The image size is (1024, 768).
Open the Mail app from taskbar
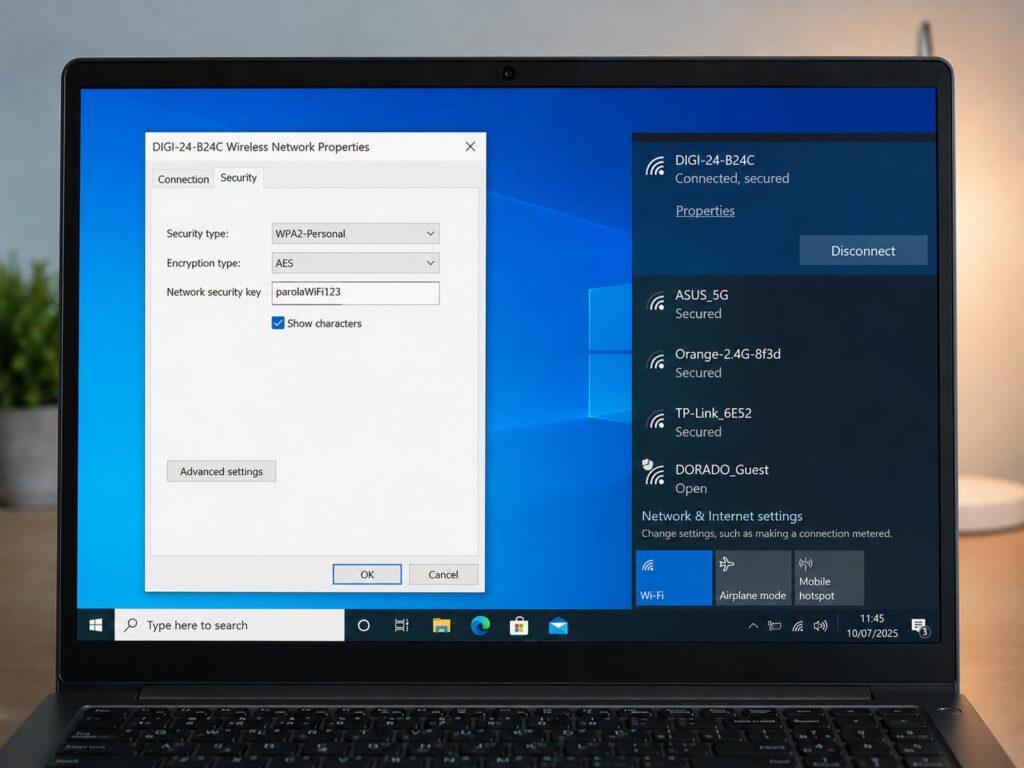coord(558,626)
